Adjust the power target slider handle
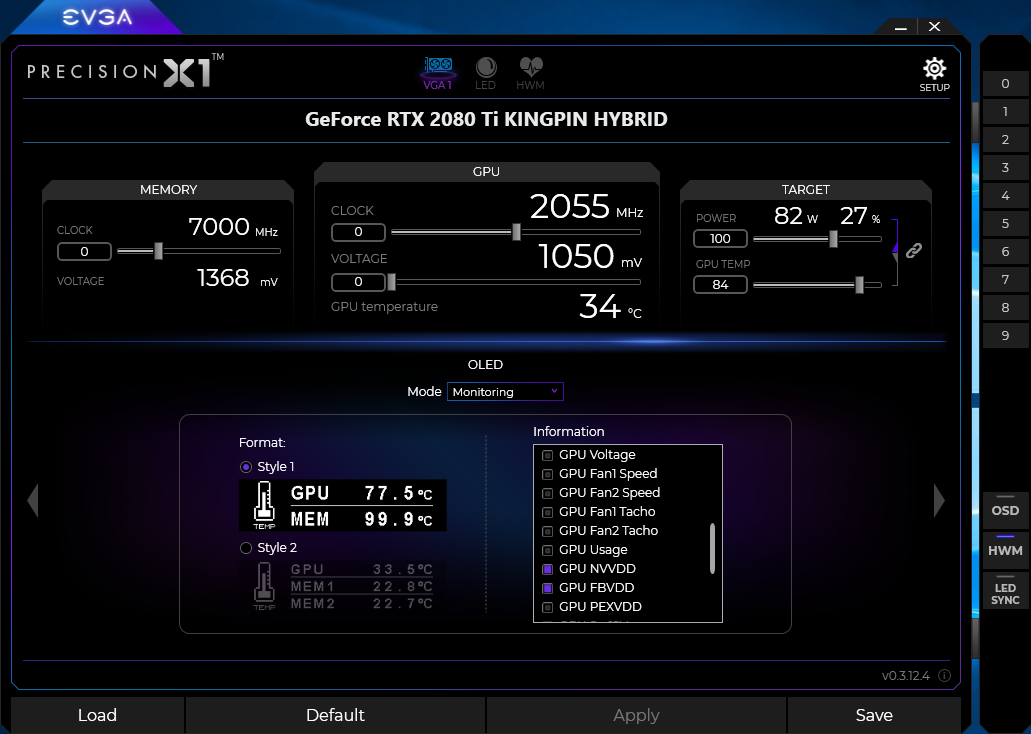The height and width of the screenshot is (734, 1031). (x=834, y=239)
